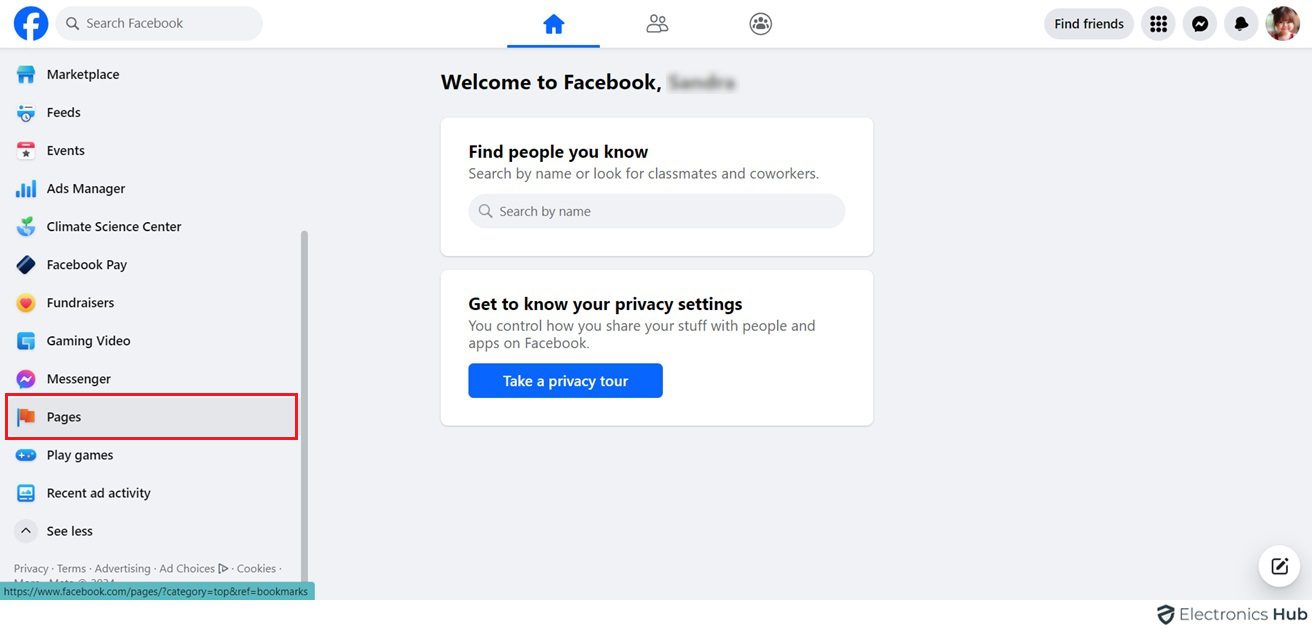Open Fundraisers from the sidebar
The height and width of the screenshot is (629, 1312).
[x=80, y=303]
